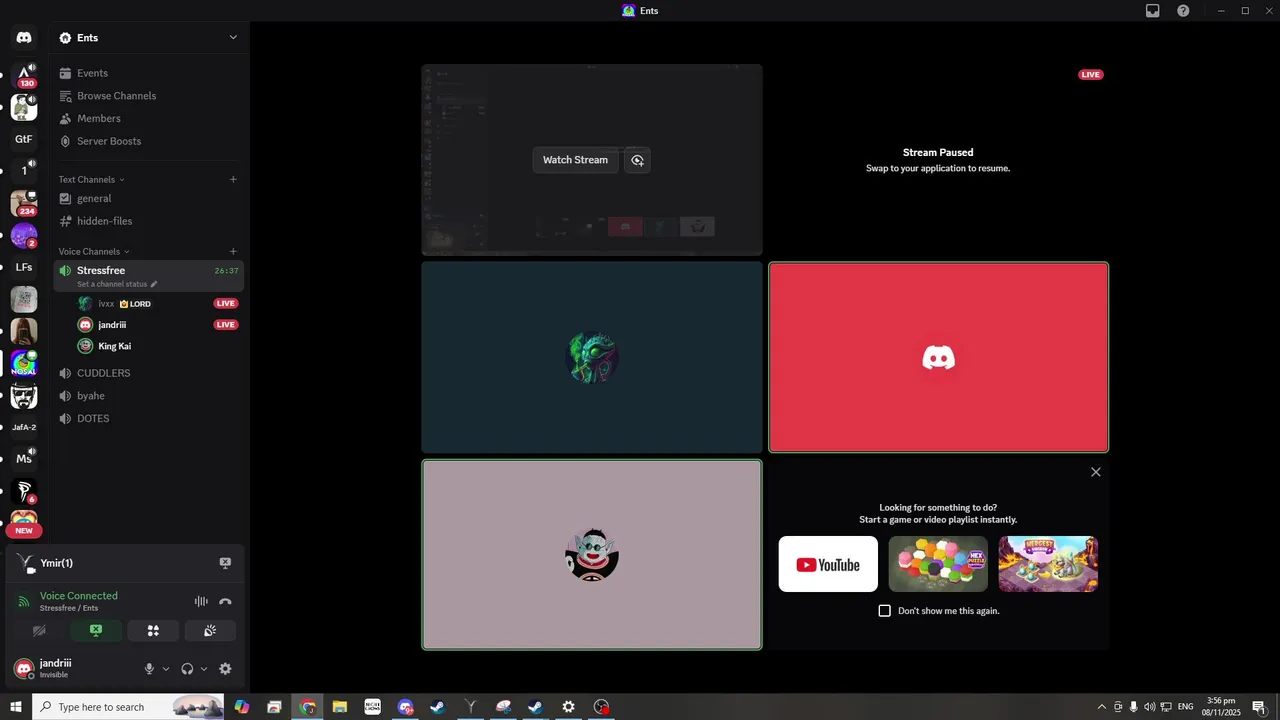Open server with 130 notification badge
The width and height of the screenshot is (1280, 720).
click(x=24, y=75)
